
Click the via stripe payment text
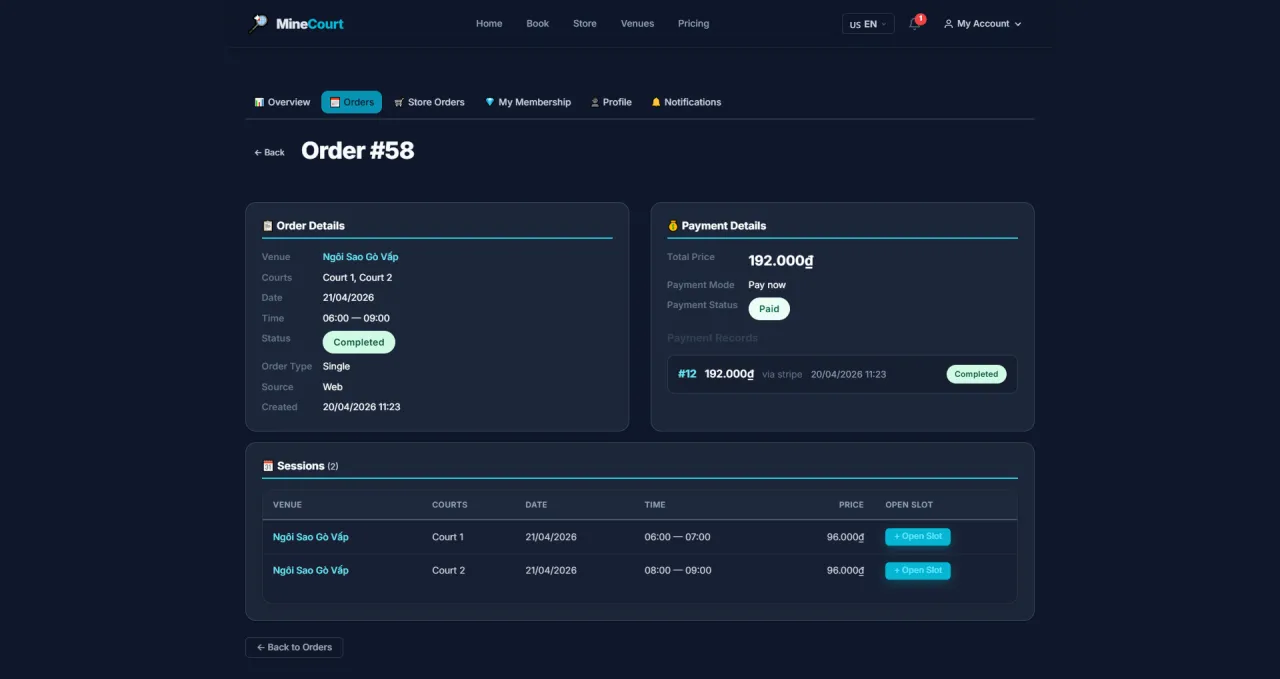point(782,375)
